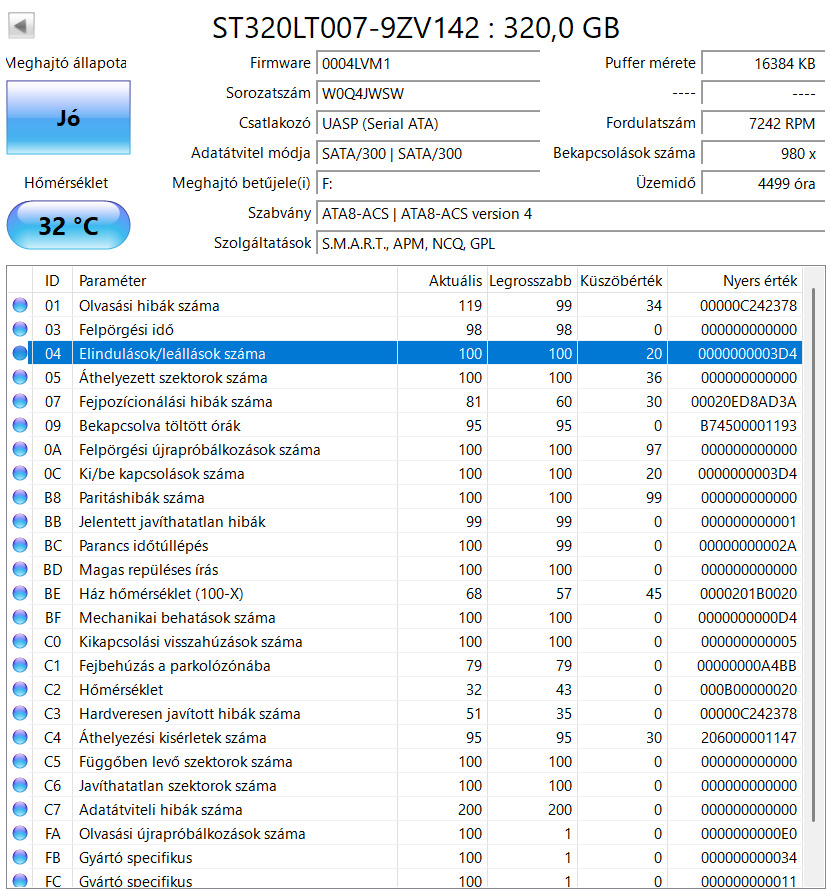This screenshot has height=891, width=831.
Task: Click the Sorozatszám field W0Q4JWSW
Action: click(x=427, y=94)
